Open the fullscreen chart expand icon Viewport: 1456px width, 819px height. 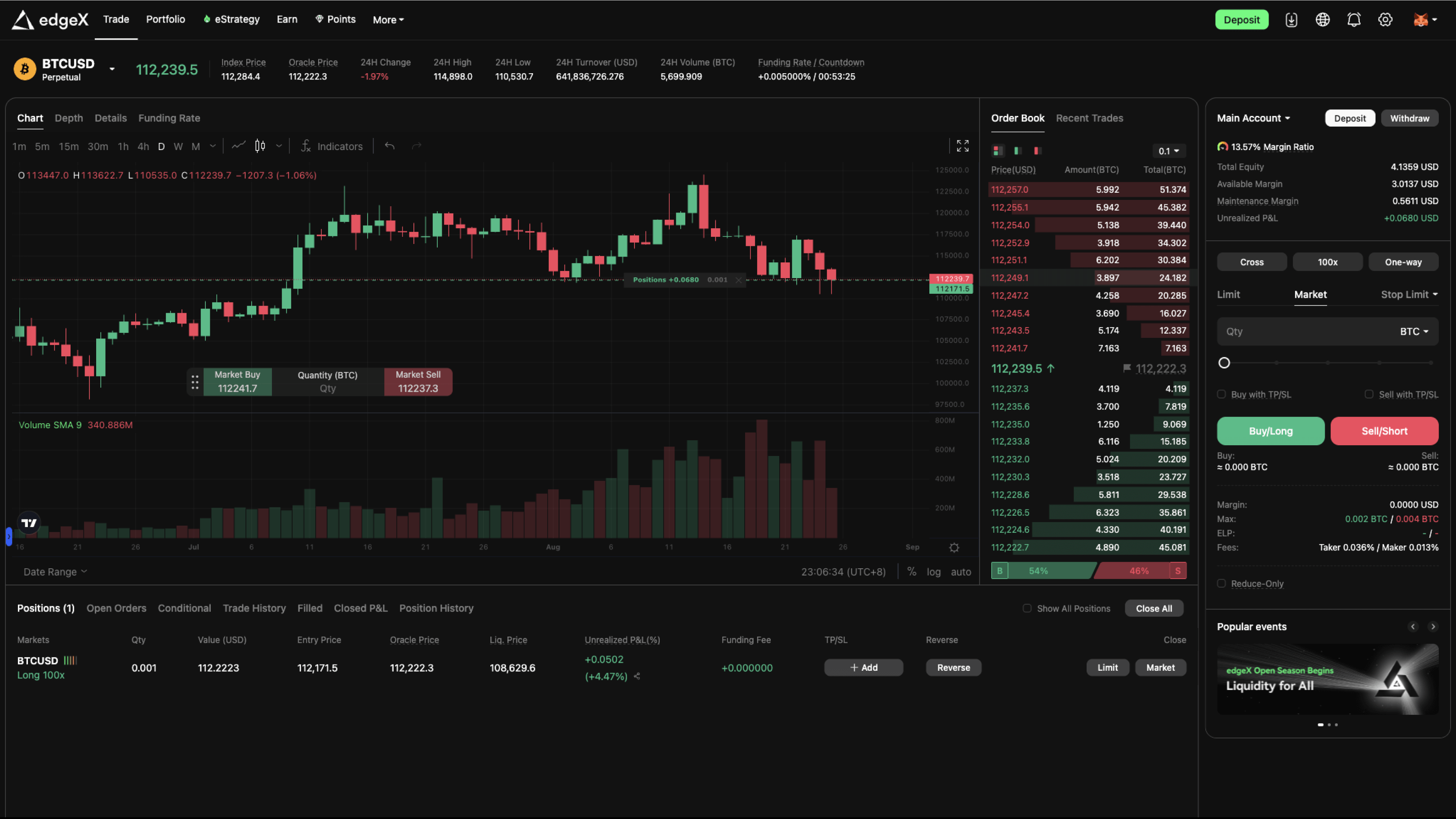[963, 146]
